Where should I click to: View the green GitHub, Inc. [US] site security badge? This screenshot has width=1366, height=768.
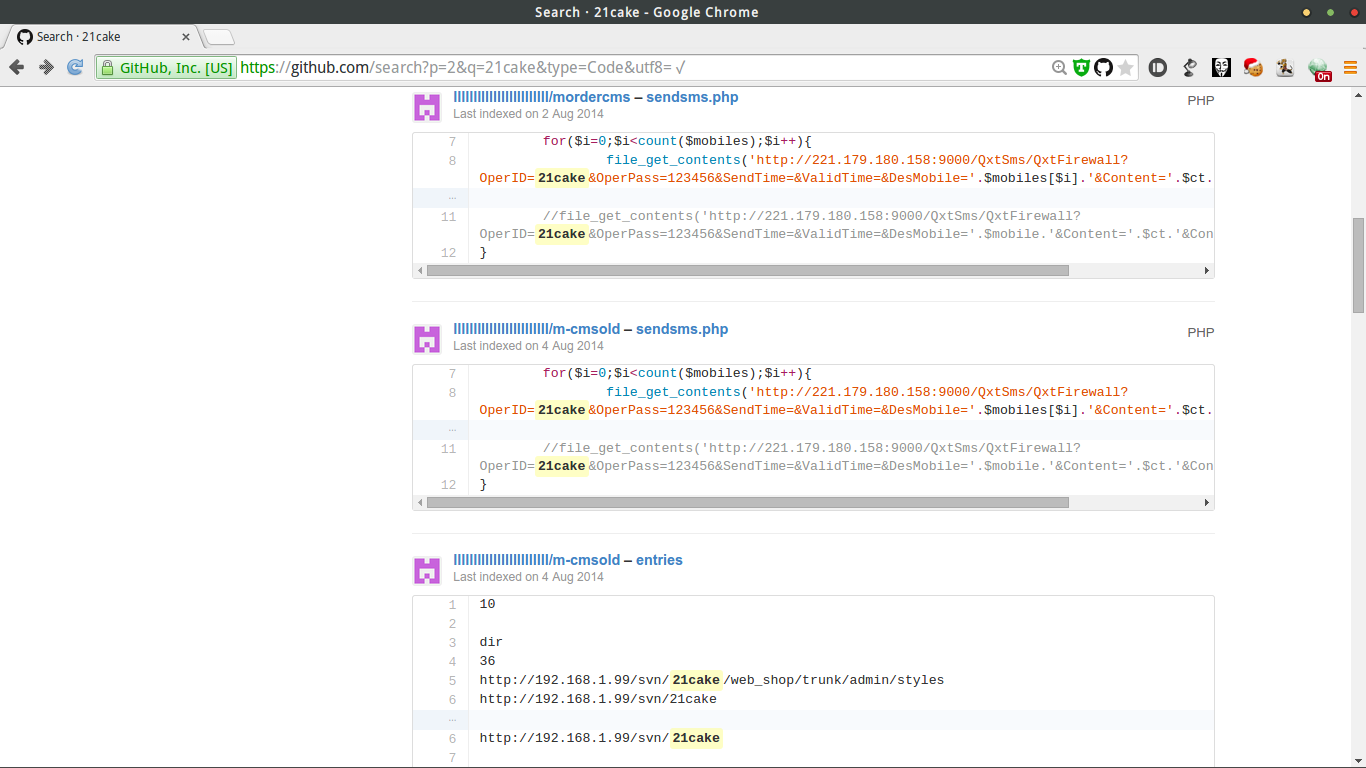click(x=166, y=68)
